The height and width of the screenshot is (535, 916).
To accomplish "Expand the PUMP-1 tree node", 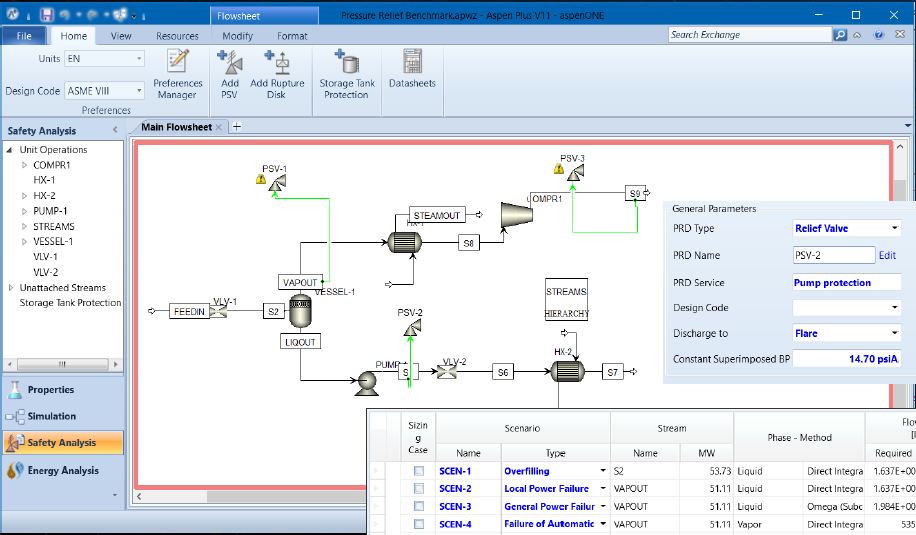I will click(25, 211).
